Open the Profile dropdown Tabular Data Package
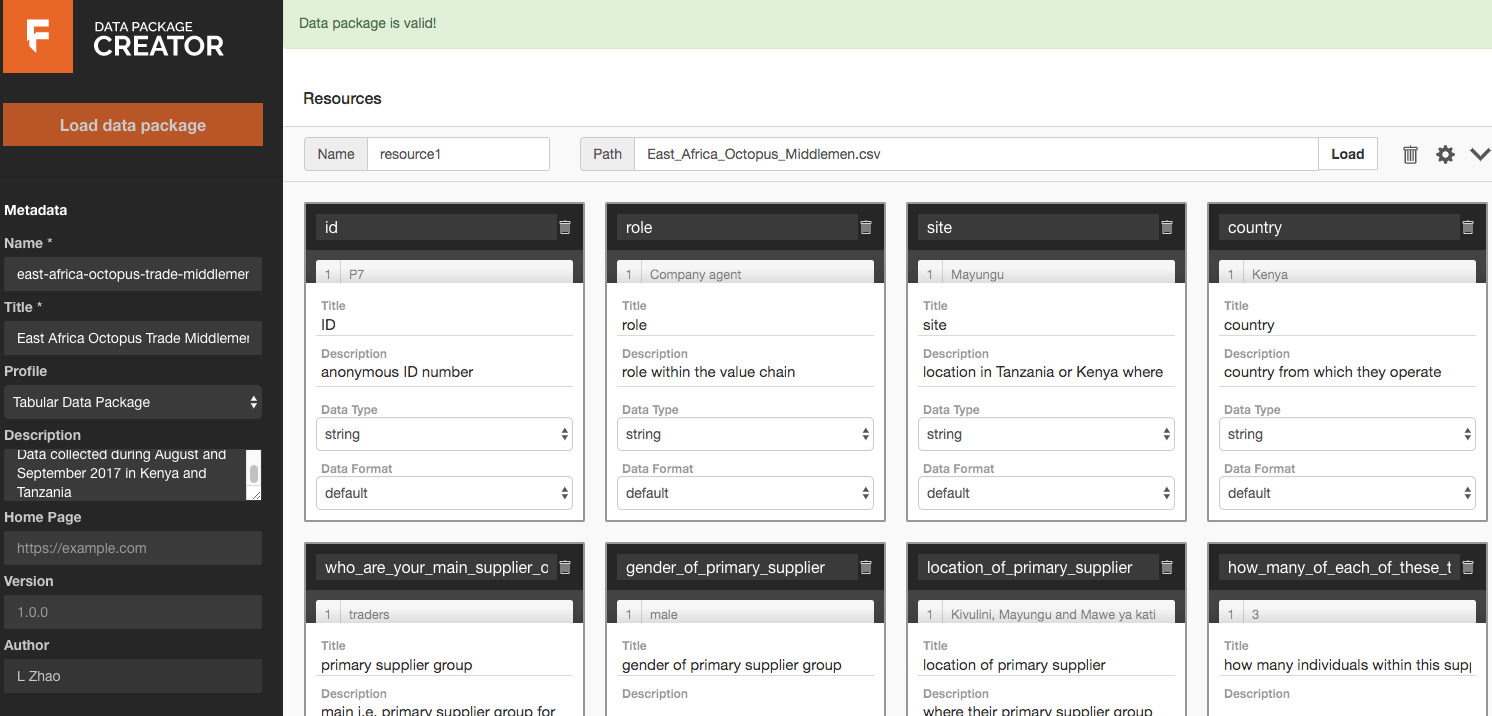 coord(133,402)
